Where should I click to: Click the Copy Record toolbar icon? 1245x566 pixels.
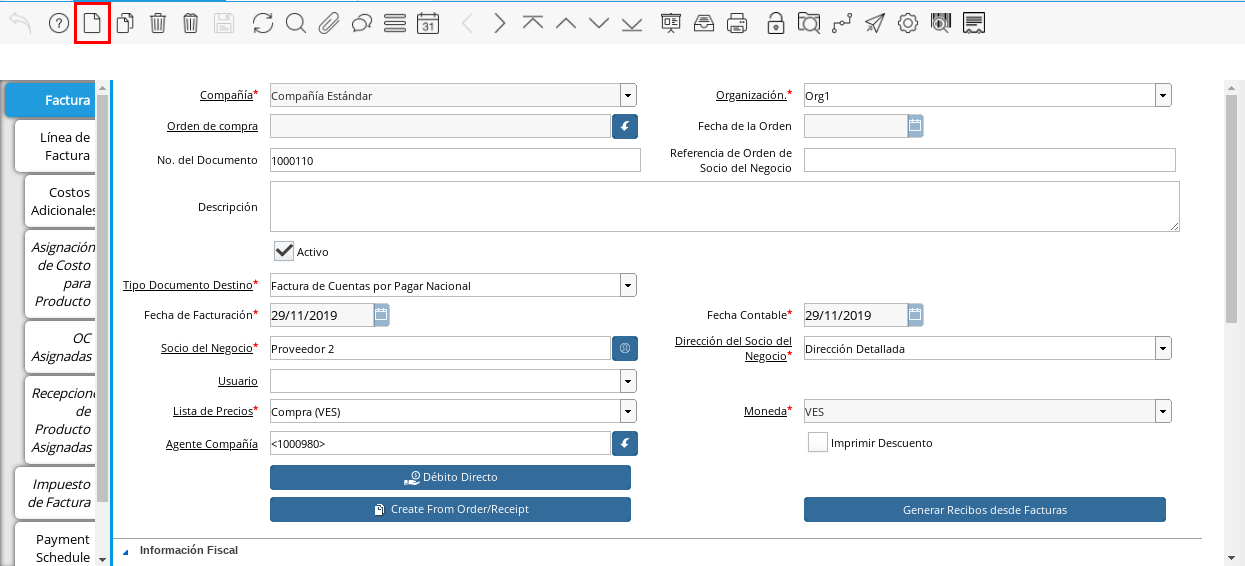point(125,23)
